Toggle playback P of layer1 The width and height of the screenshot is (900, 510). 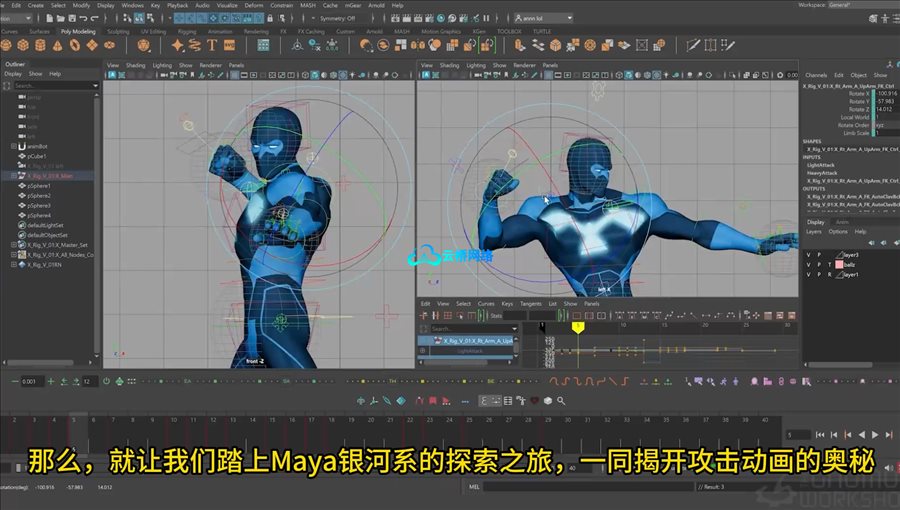tap(820, 275)
